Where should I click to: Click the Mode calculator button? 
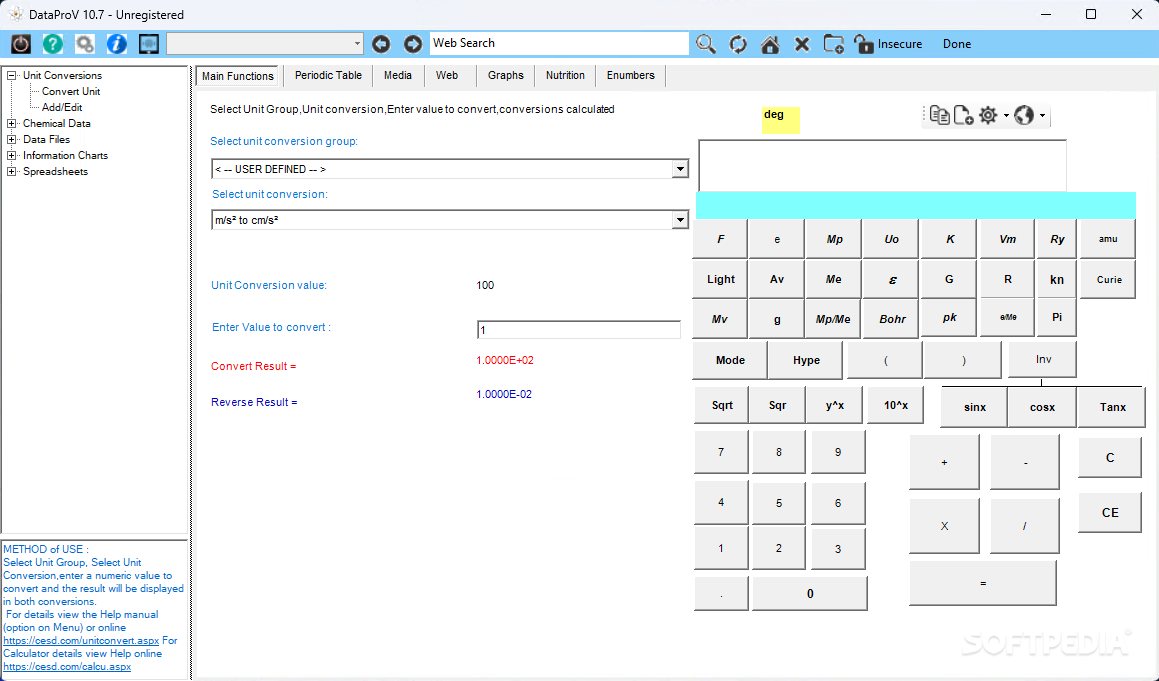[730, 360]
